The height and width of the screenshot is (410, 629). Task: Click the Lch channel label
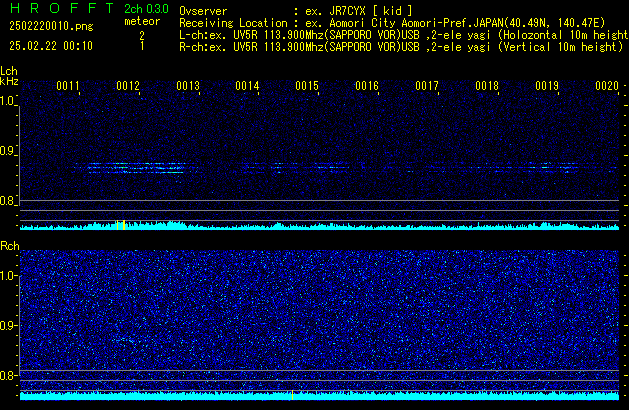[9, 71]
